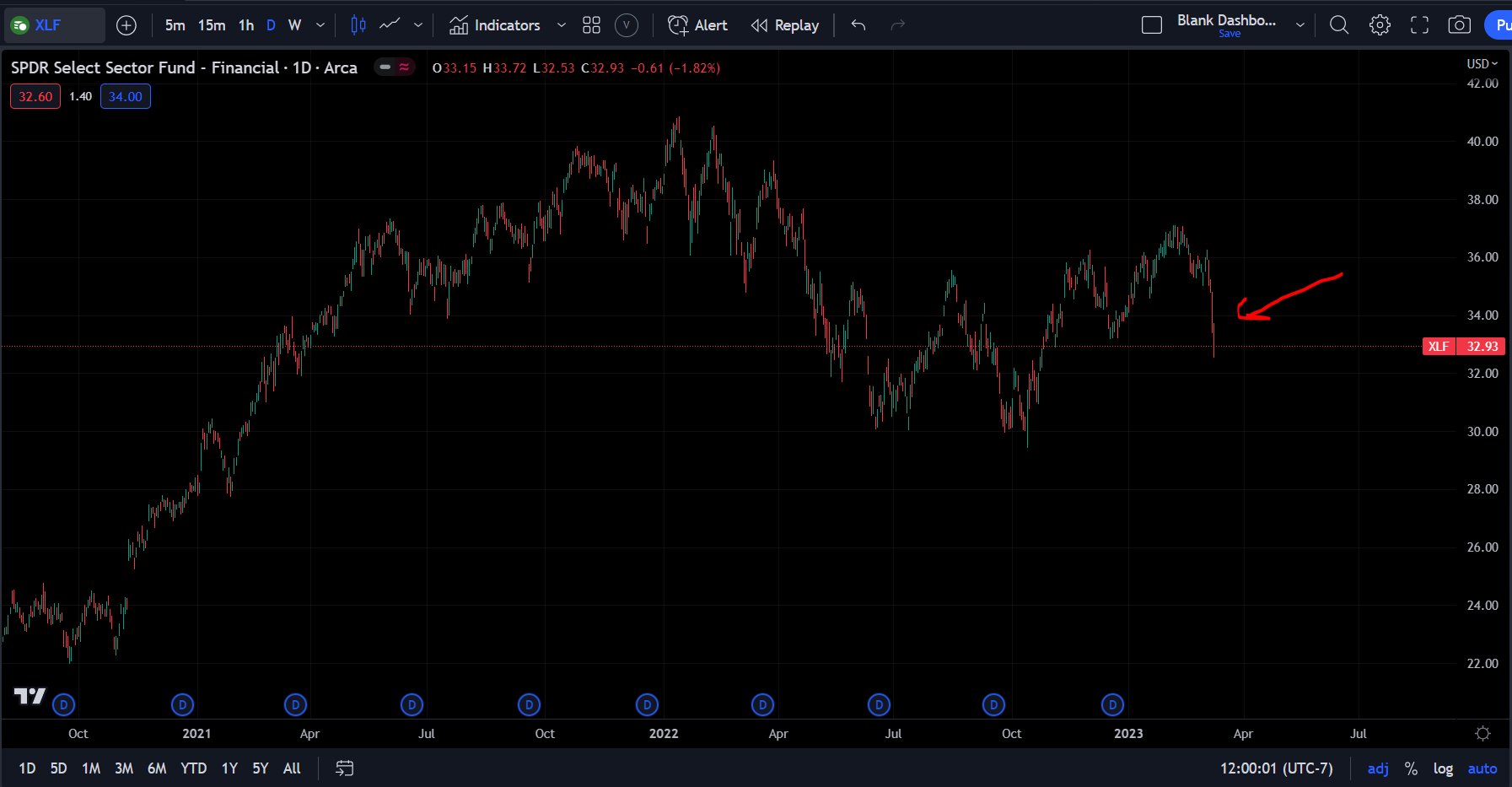Click the blue Publish button

tap(1499, 25)
